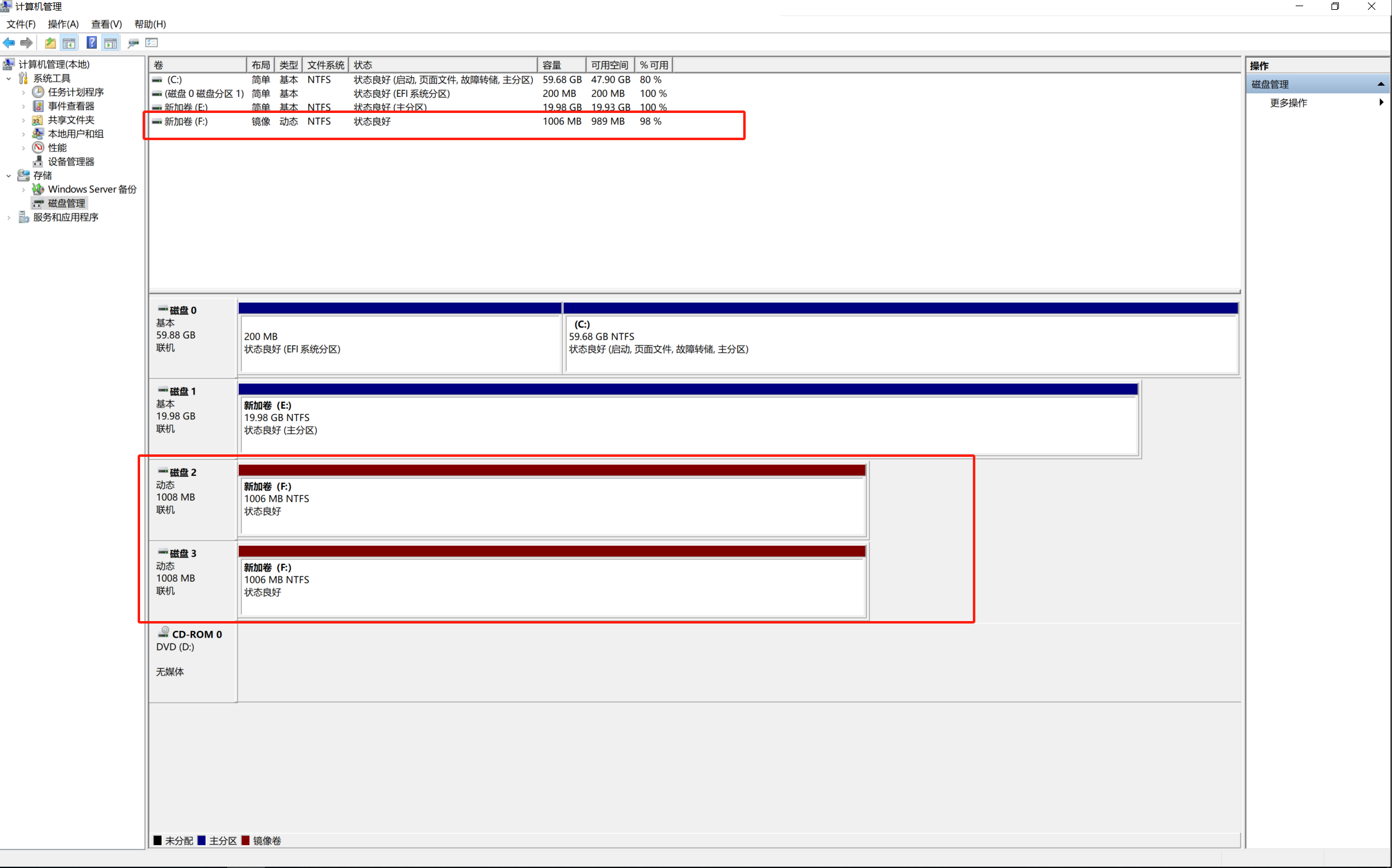Image resolution: width=1392 pixels, height=868 pixels.
Task: Click the Up one level folder icon
Action: point(50,43)
